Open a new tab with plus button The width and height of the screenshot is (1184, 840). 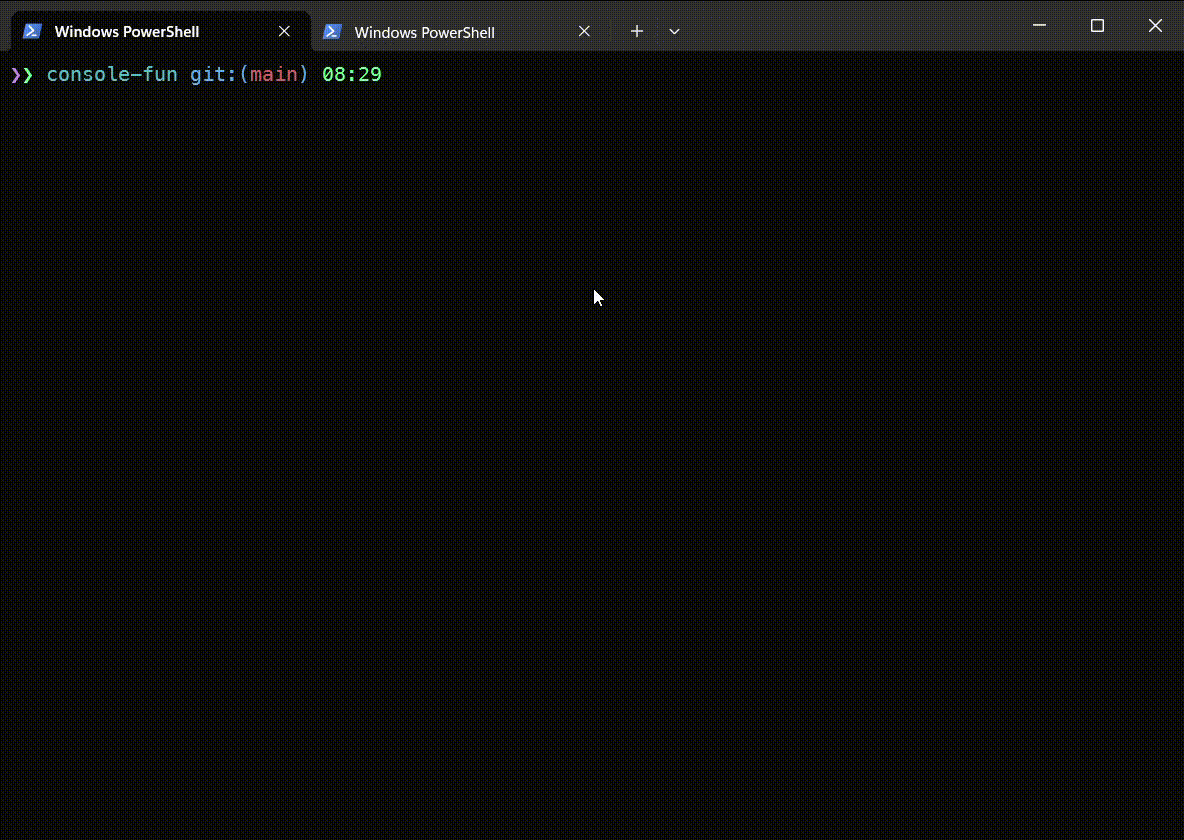pyautogui.click(x=637, y=31)
